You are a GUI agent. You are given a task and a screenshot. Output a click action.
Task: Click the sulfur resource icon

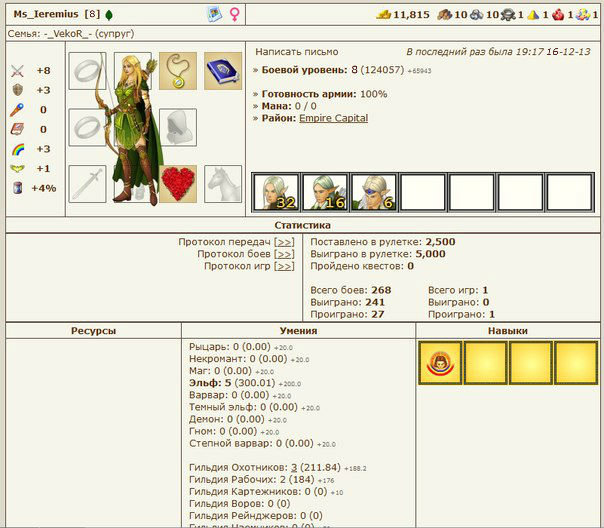[533, 15]
